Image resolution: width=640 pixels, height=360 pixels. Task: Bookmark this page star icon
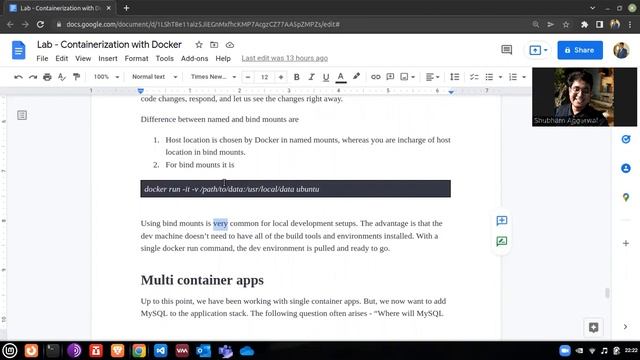pos(566,24)
